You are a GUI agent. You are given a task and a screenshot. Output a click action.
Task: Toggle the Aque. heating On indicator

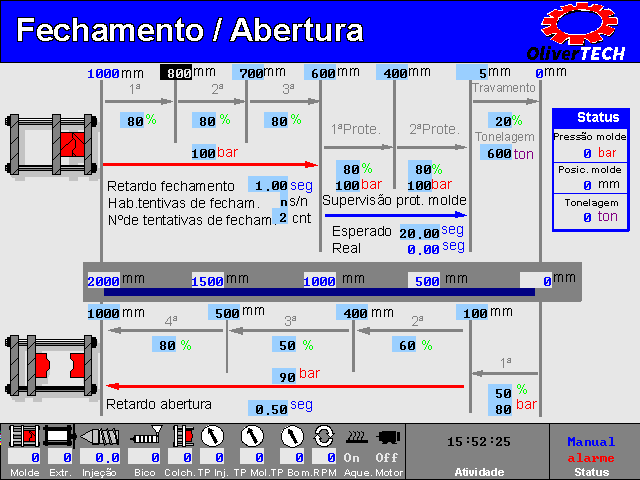click(x=352, y=457)
